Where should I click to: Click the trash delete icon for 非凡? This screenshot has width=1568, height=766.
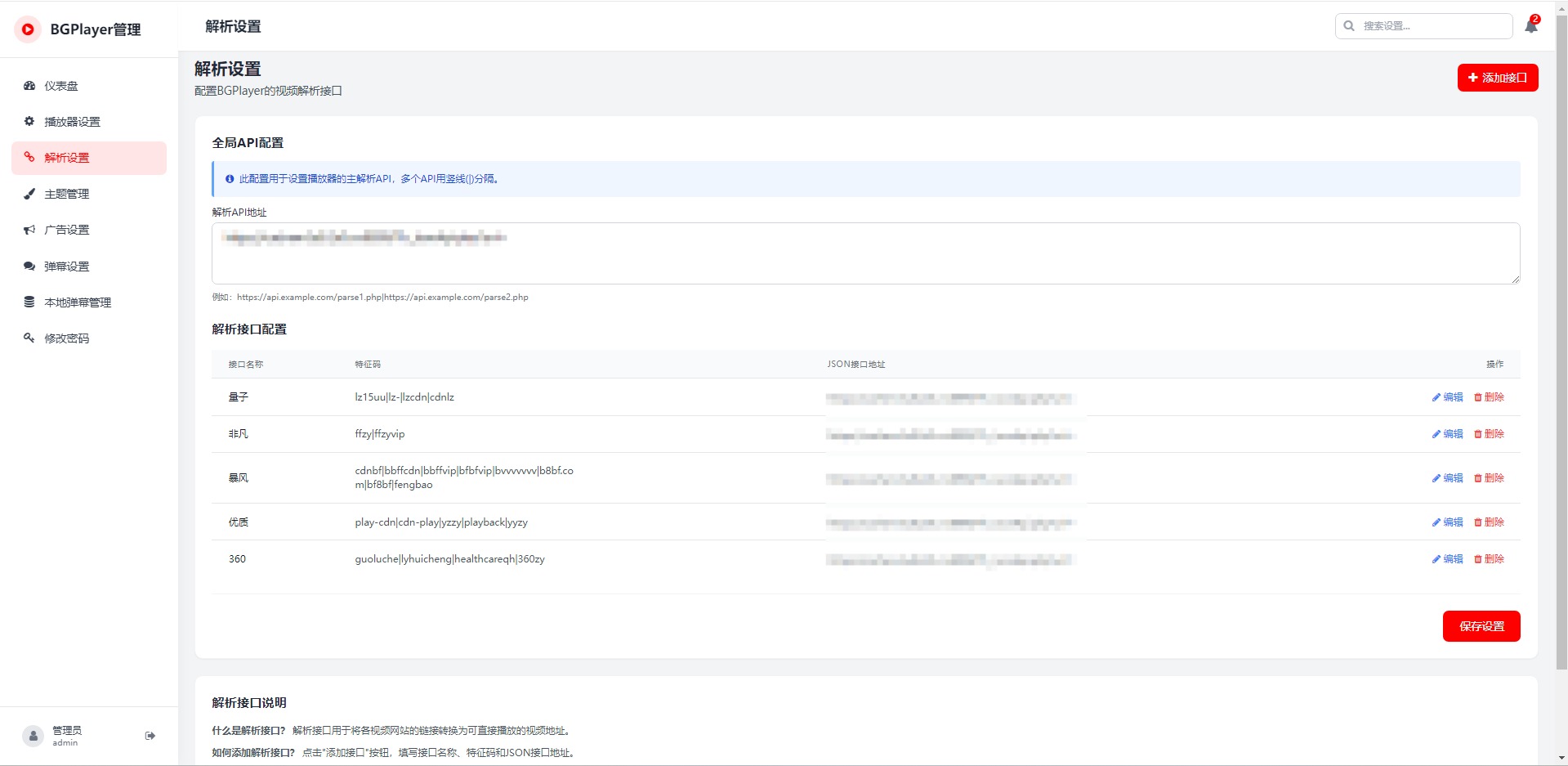tap(1478, 434)
